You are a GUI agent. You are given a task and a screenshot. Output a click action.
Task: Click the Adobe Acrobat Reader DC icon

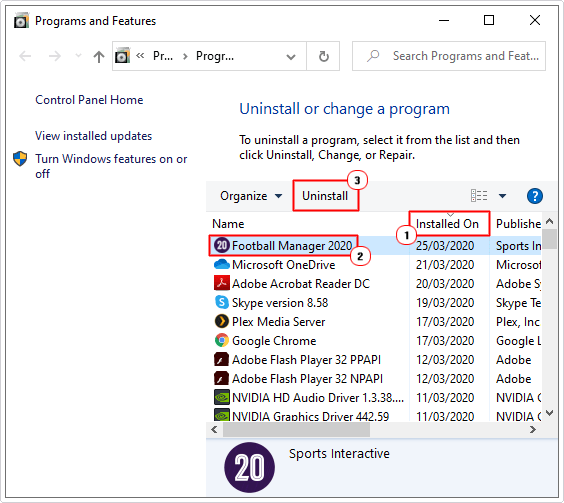click(x=222, y=283)
